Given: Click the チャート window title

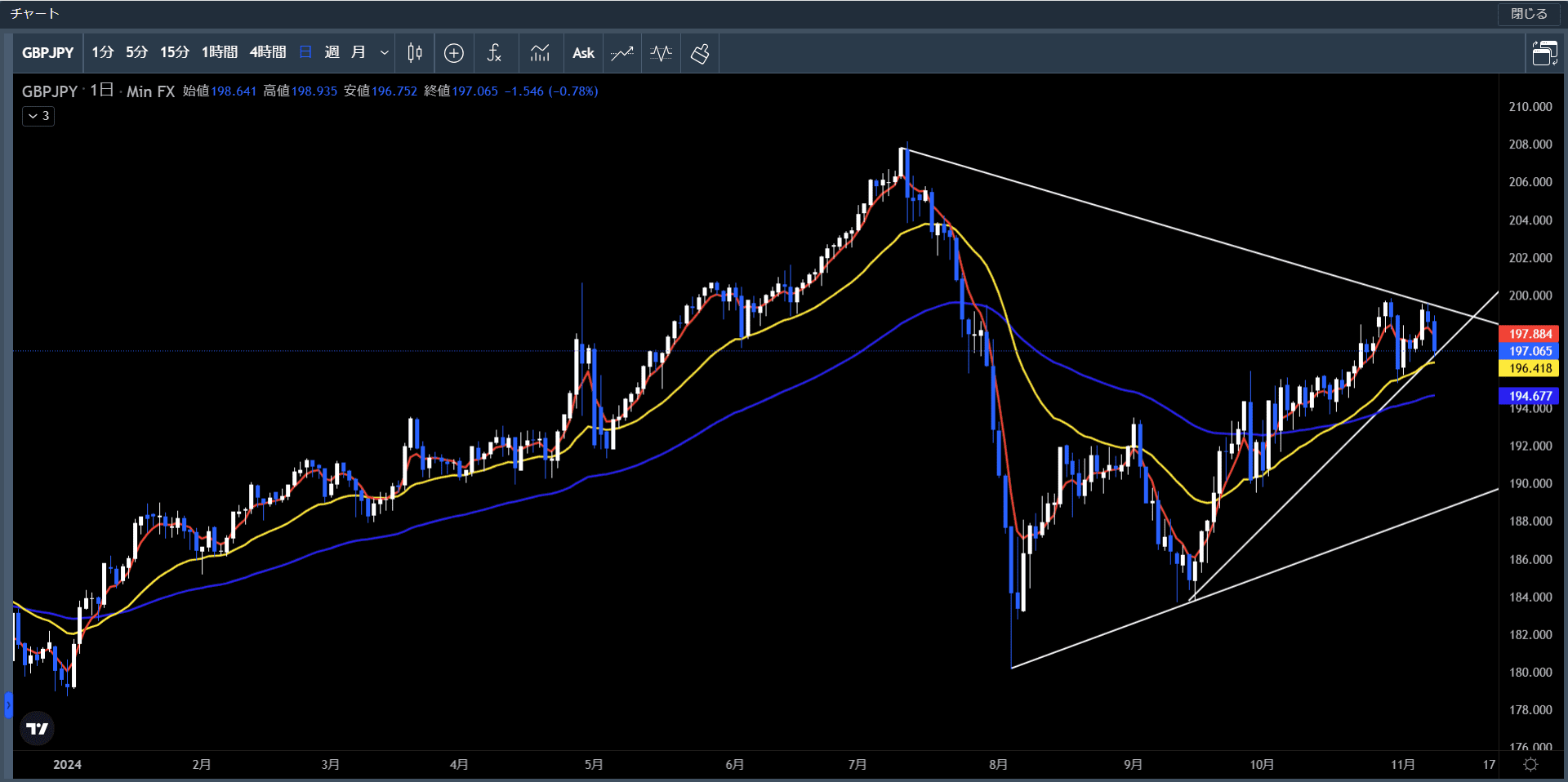Looking at the screenshot, I should click(35, 14).
